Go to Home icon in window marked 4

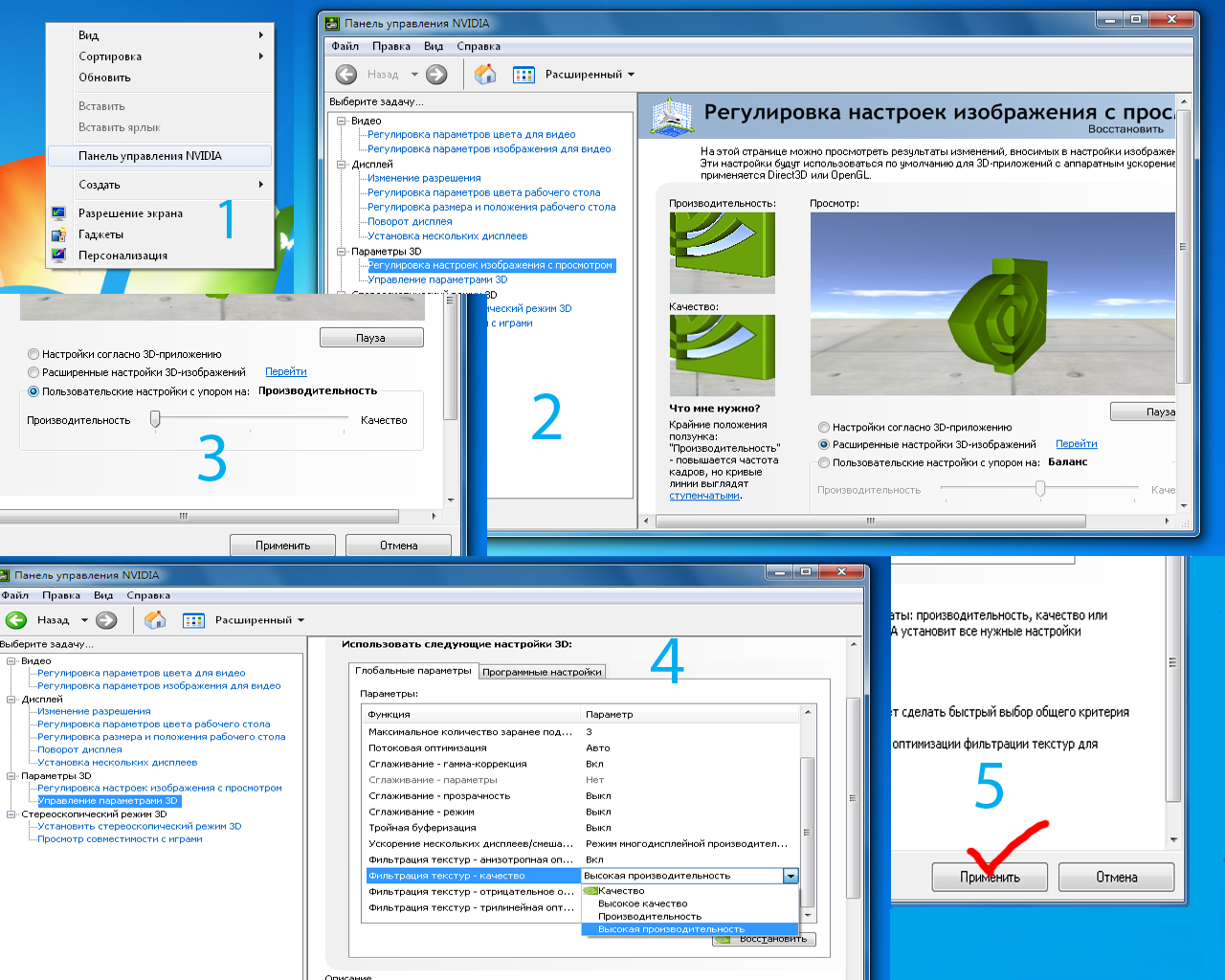(x=155, y=620)
